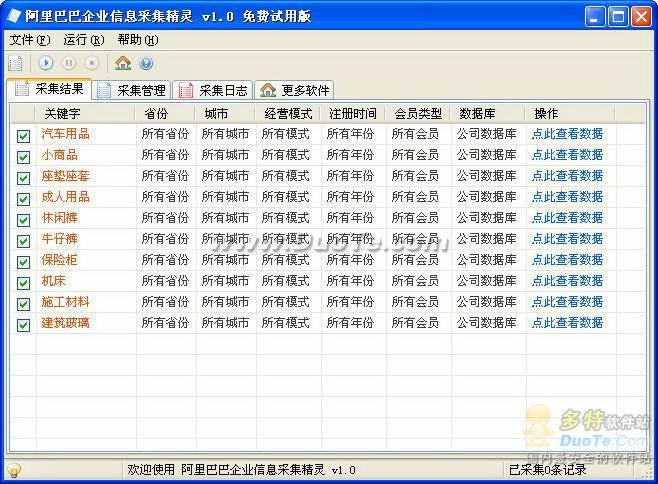Screen dimensions: 658x484
Task: Open help with the question mark icon
Action: (x=146, y=63)
